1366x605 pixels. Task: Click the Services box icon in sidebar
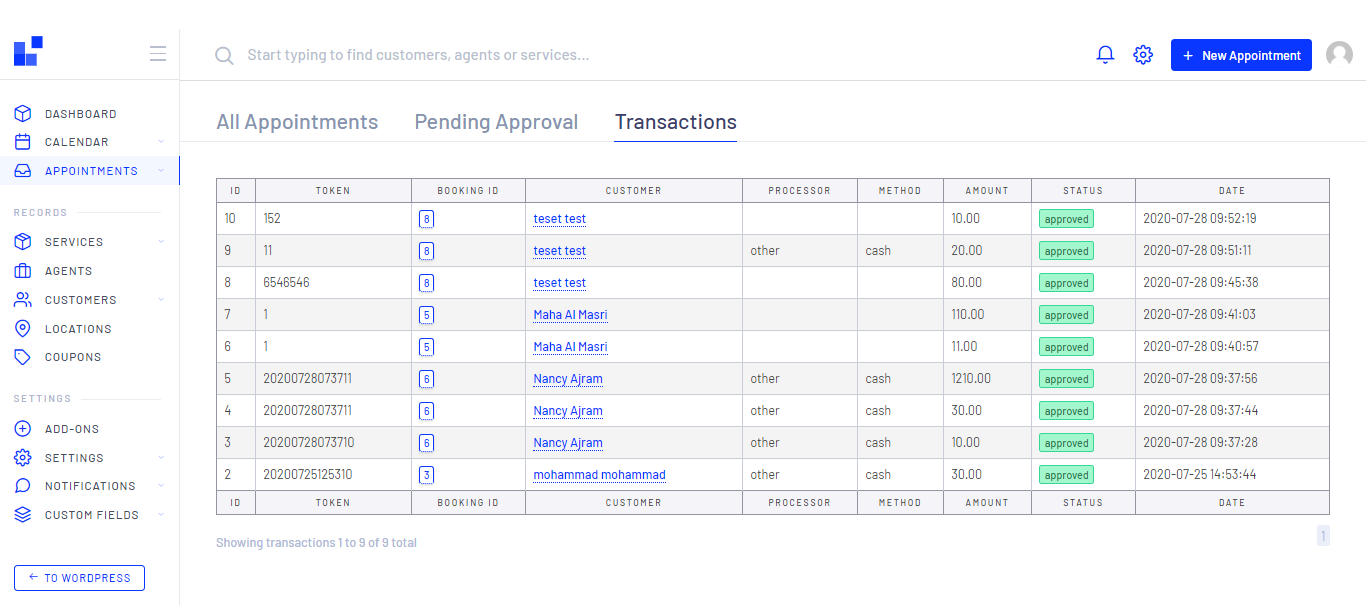[x=22, y=241]
